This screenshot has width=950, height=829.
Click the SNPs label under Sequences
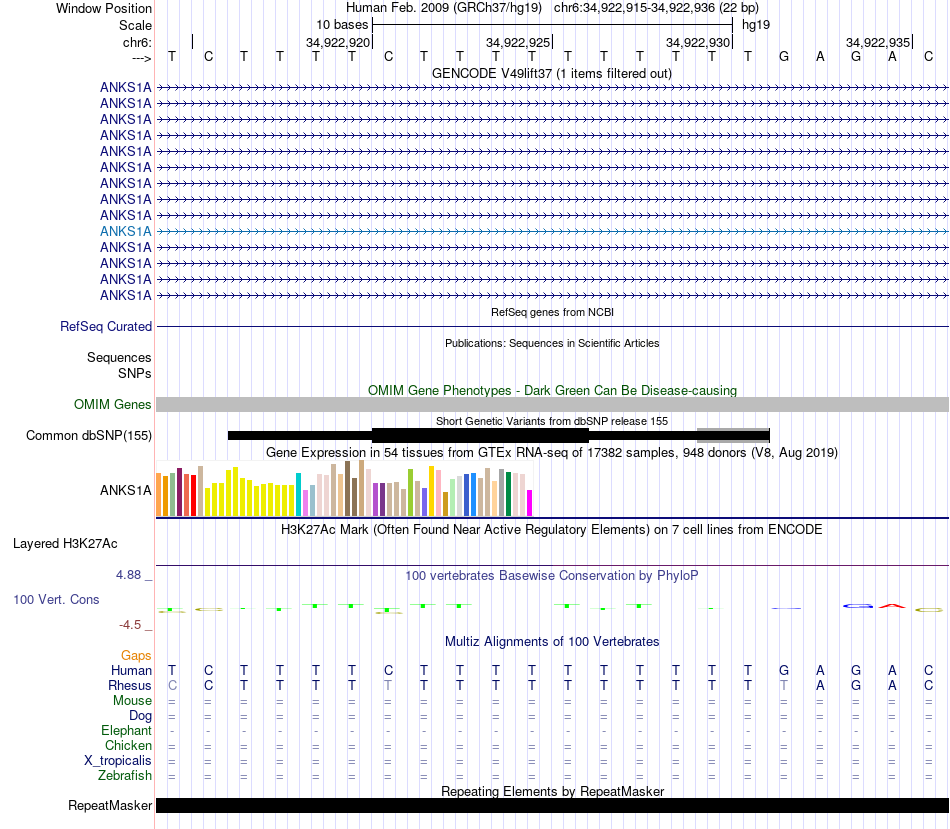click(x=135, y=373)
